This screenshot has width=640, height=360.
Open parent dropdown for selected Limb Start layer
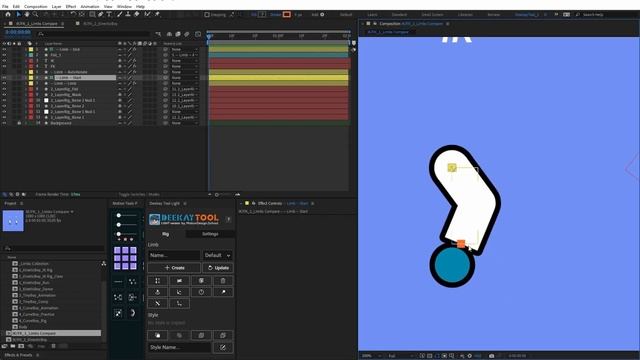click(x=184, y=78)
